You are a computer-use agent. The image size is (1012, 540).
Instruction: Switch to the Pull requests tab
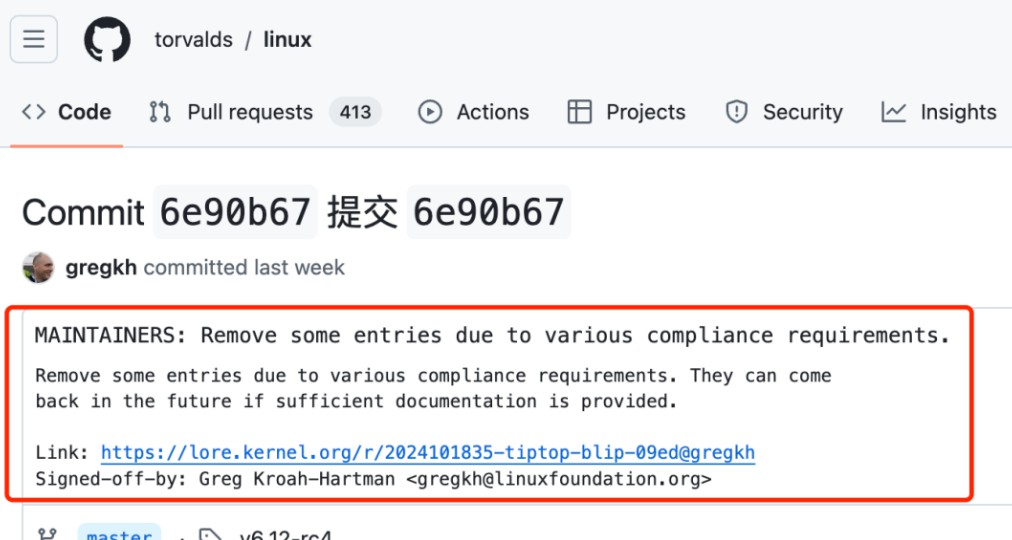tap(250, 112)
